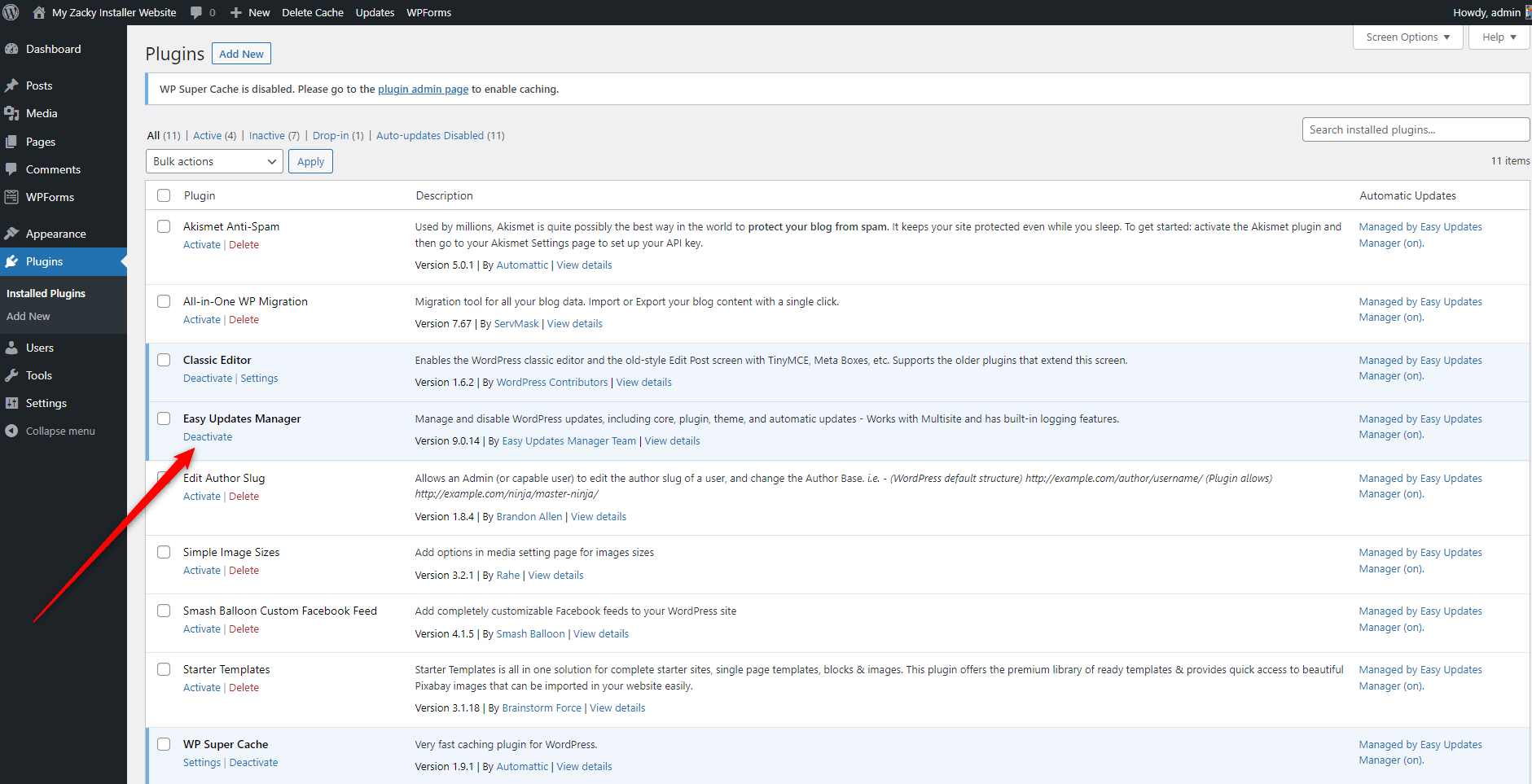Click the Add New plugins button

click(x=240, y=53)
